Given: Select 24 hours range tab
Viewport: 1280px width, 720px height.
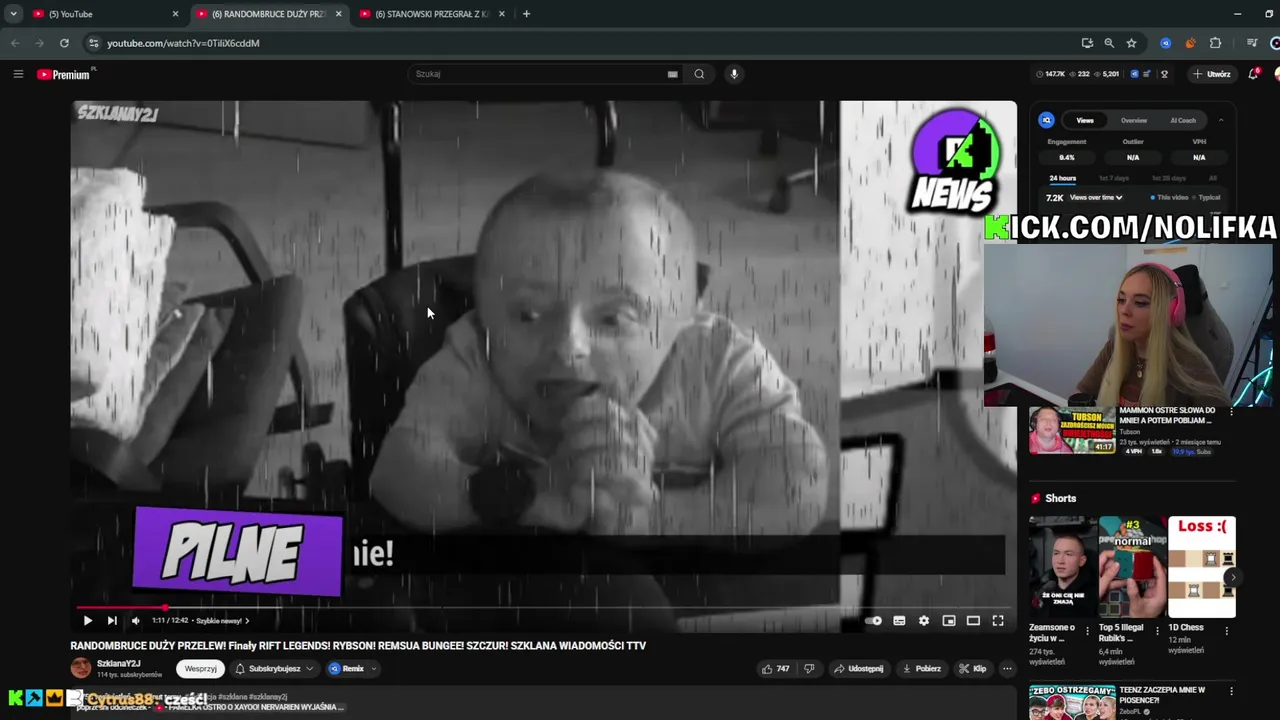Looking at the screenshot, I should pyautogui.click(x=1062, y=178).
